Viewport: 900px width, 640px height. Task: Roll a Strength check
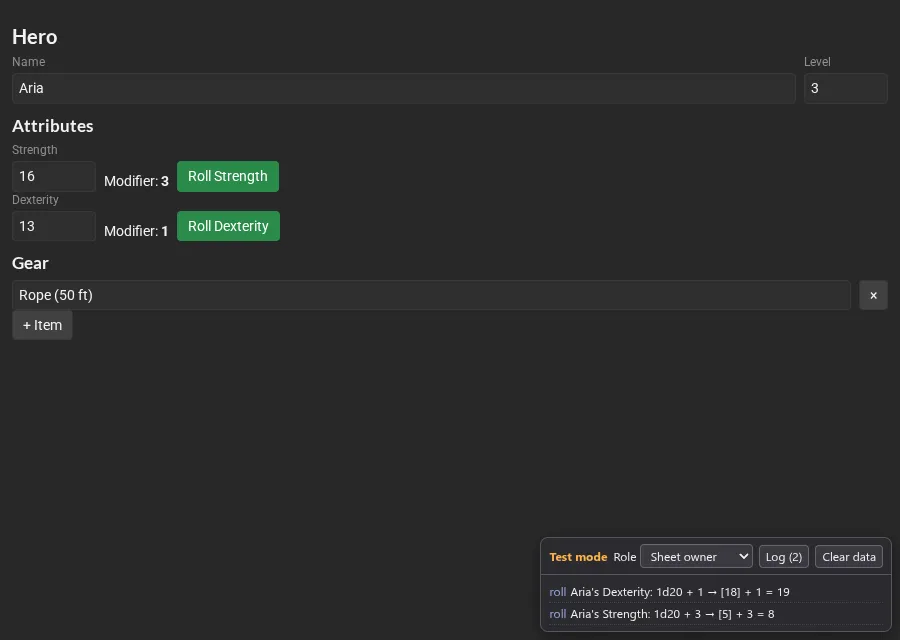(228, 176)
